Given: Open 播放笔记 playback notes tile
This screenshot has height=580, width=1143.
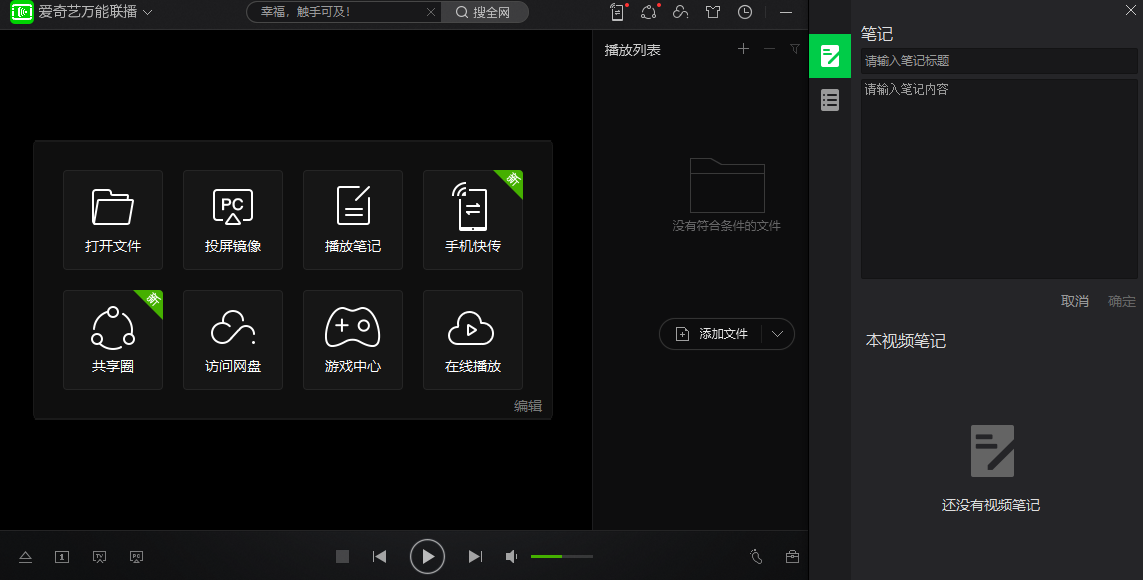Looking at the screenshot, I should click(x=353, y=219).
